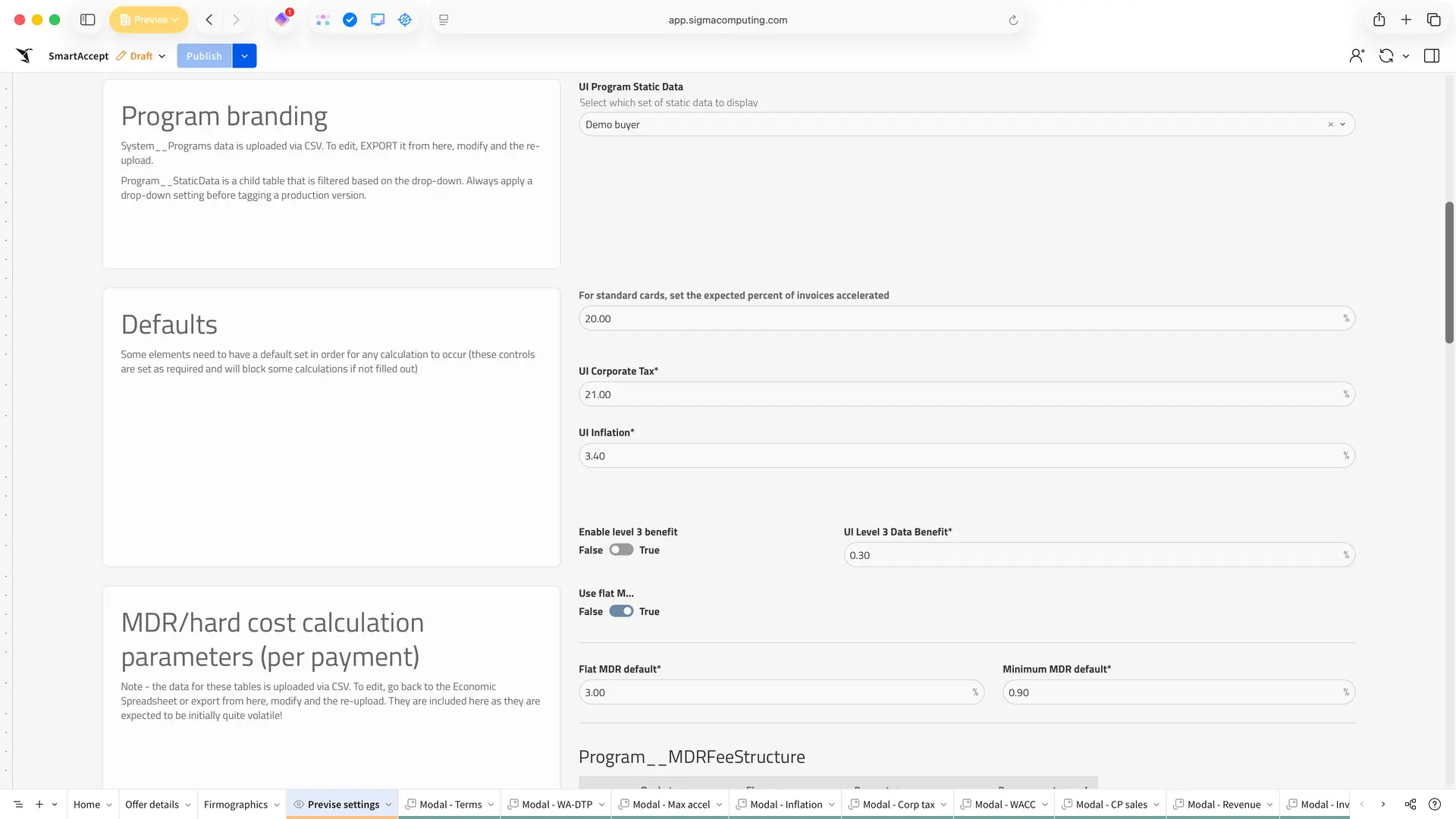Toggle the Use flat MDR switch
This screenshot has width=1456, height=819.
pyautogui.click(x=620, y=611)
